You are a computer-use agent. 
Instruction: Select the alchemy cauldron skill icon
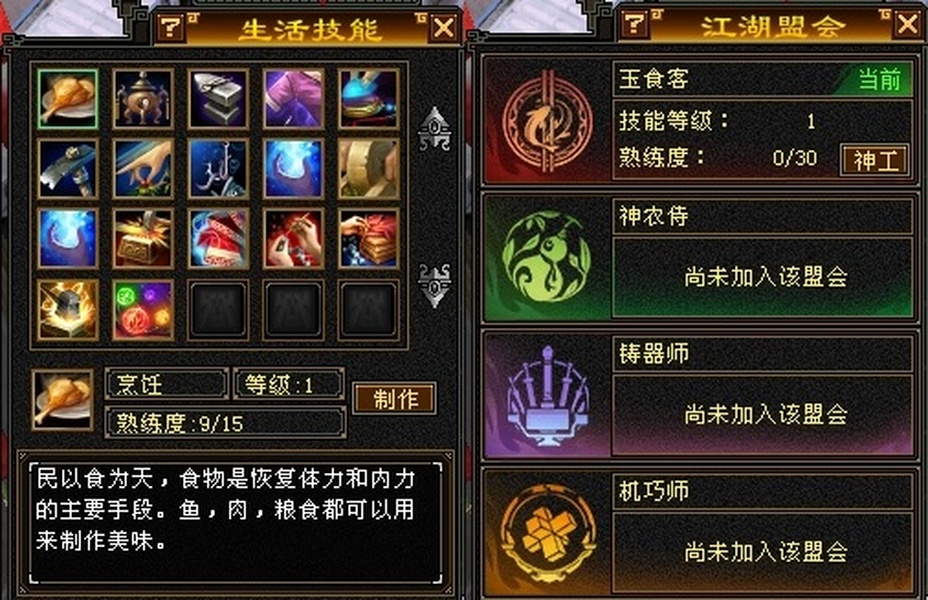pyautogui.click(x=143, y=99)
